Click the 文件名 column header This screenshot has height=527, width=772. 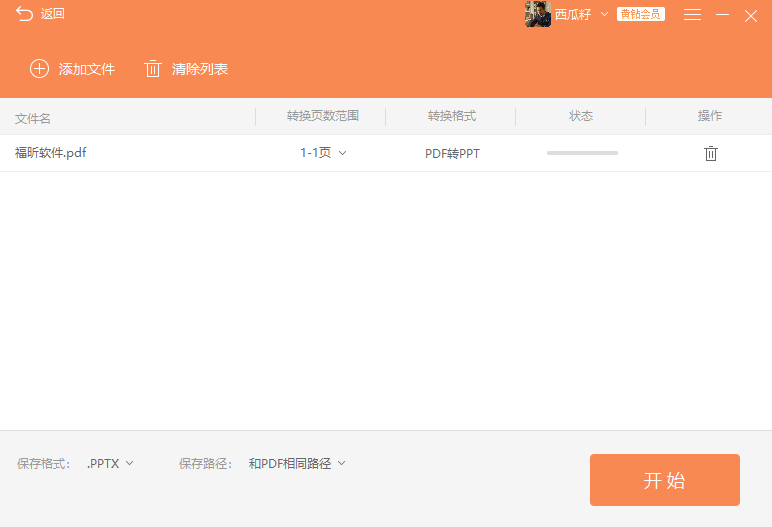click(x=32, y=118)
